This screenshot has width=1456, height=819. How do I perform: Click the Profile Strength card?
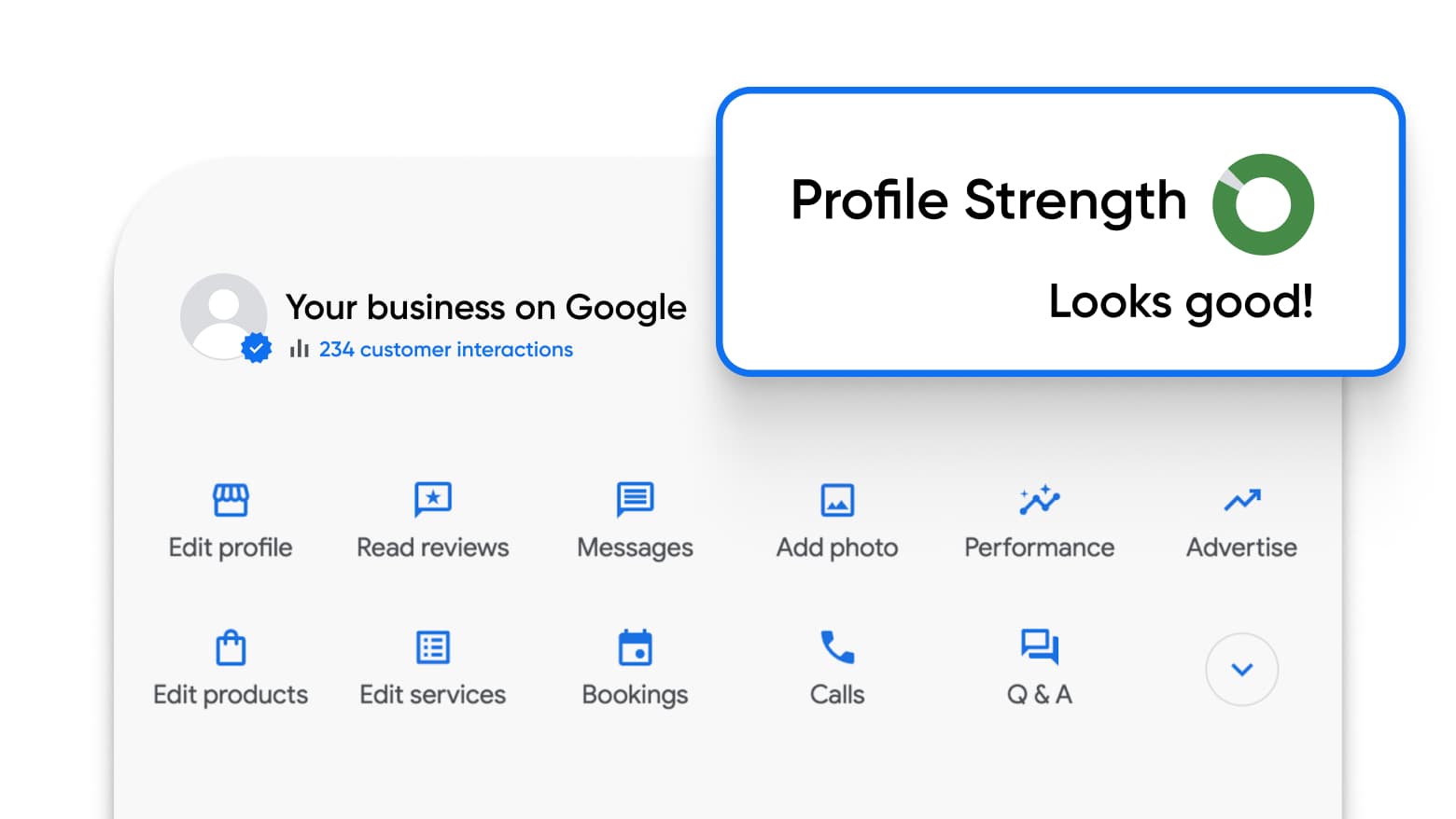1059,231
